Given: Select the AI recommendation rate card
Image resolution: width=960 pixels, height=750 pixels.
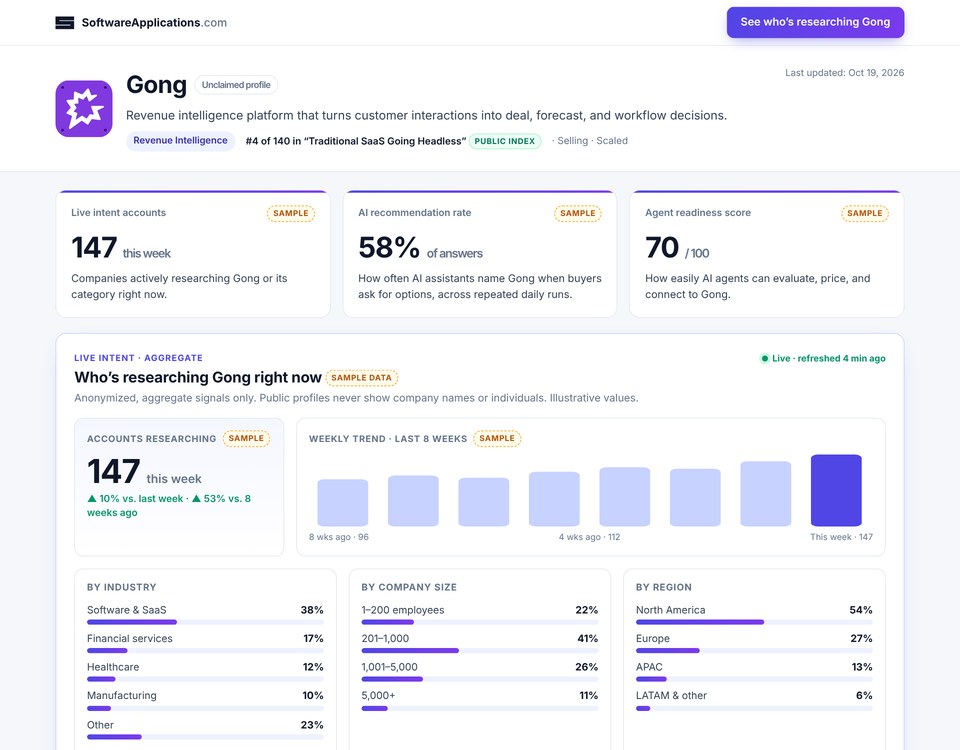Looking at the screenshot, I should (x=479, y=253).
